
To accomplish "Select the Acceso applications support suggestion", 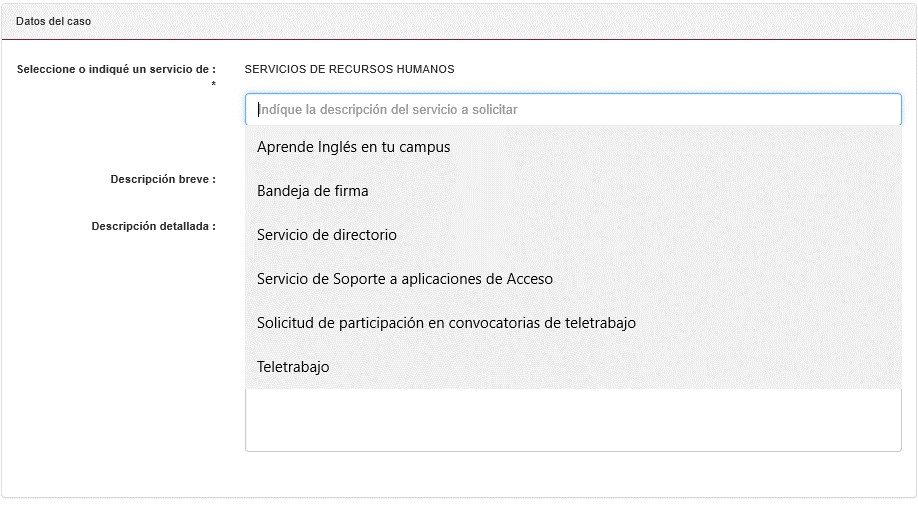I will point(405,279).
